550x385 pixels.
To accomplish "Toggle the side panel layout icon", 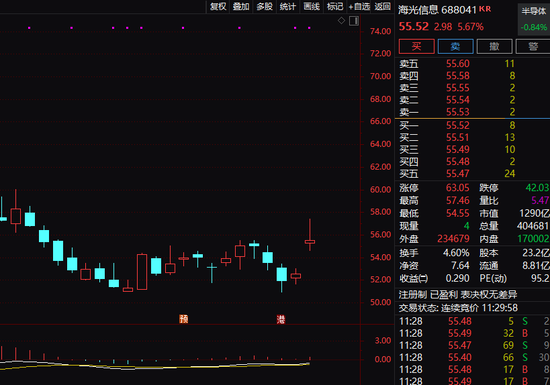I will [354, 21].
